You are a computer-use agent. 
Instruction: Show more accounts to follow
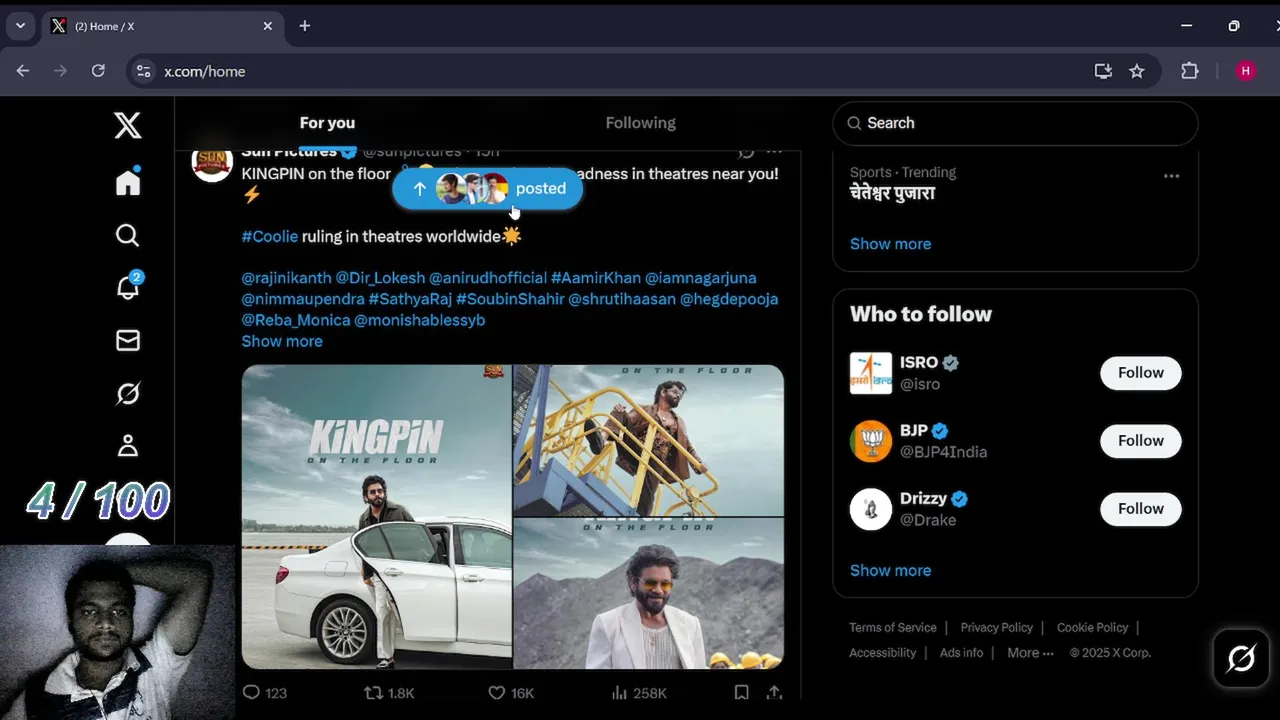tap(890, 570)
